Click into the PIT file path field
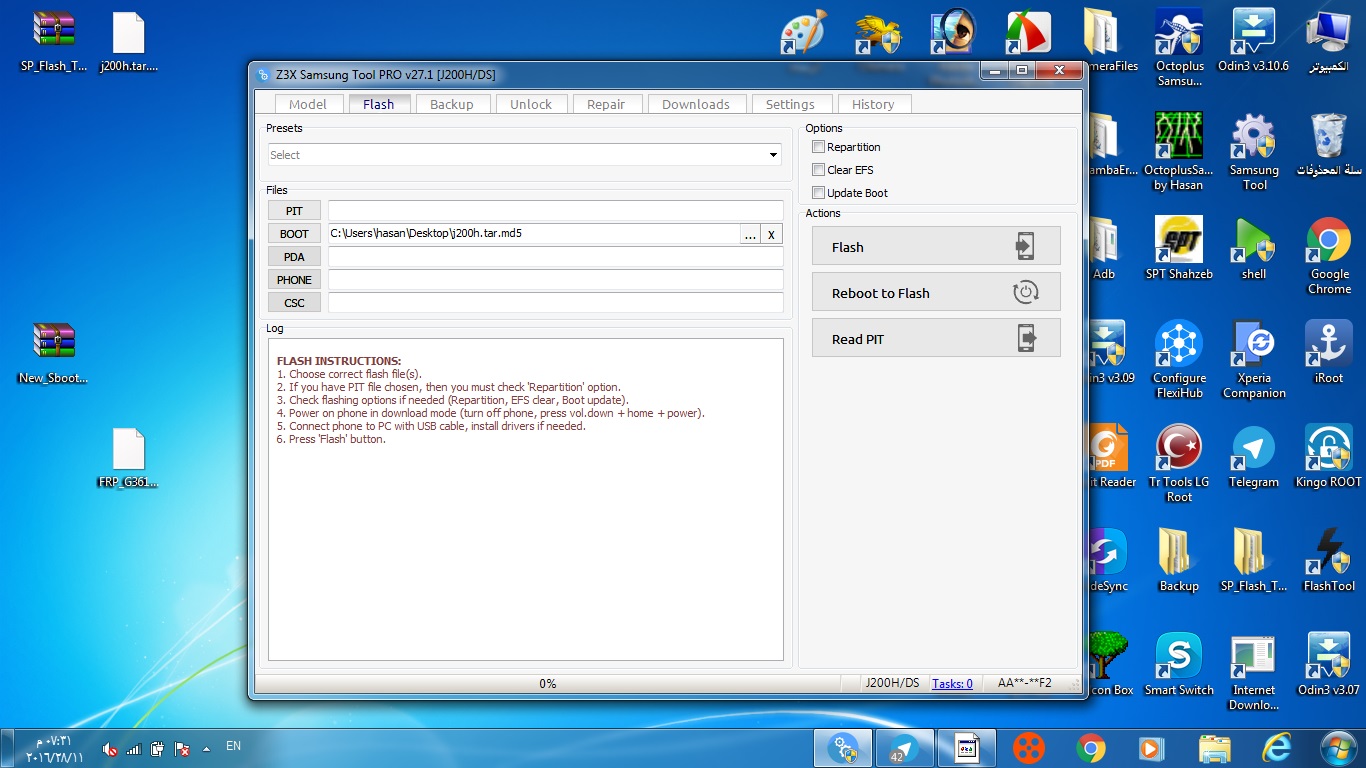The width and height of the screenshot is (1366, 768). [x=555, y=211]
